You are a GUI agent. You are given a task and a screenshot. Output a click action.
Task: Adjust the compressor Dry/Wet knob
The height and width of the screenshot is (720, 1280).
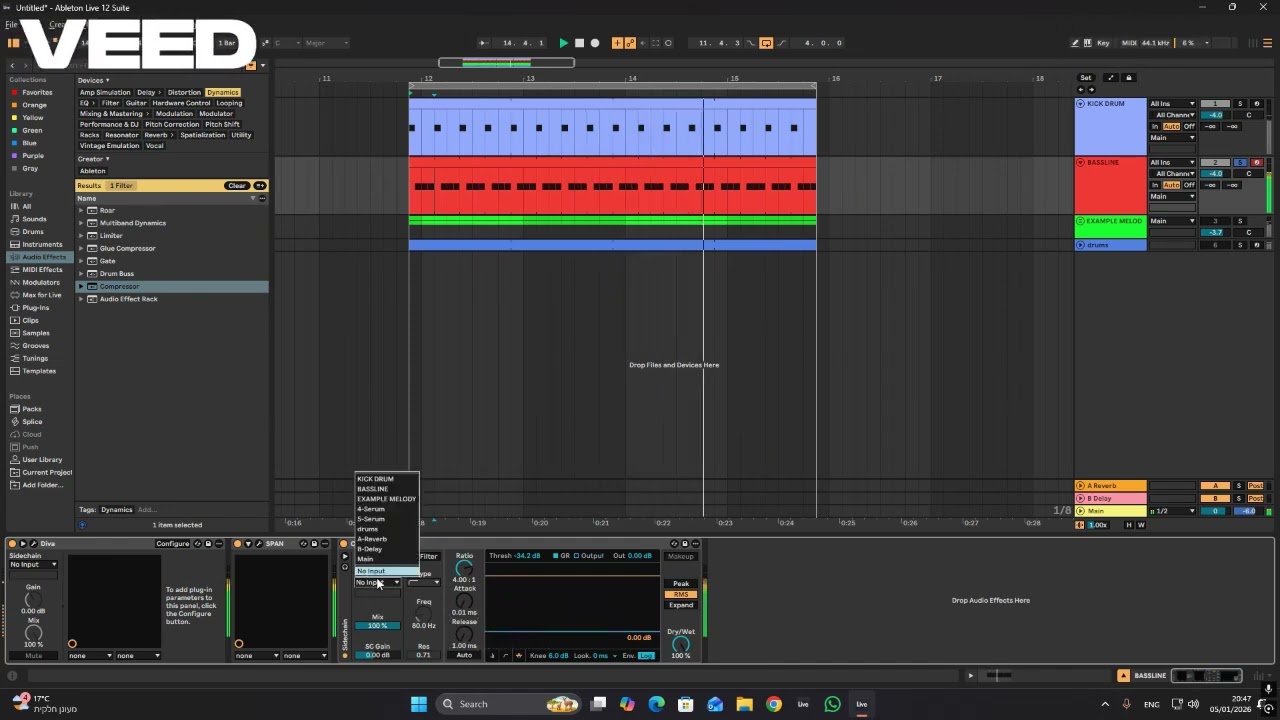[x=681, y=645]
